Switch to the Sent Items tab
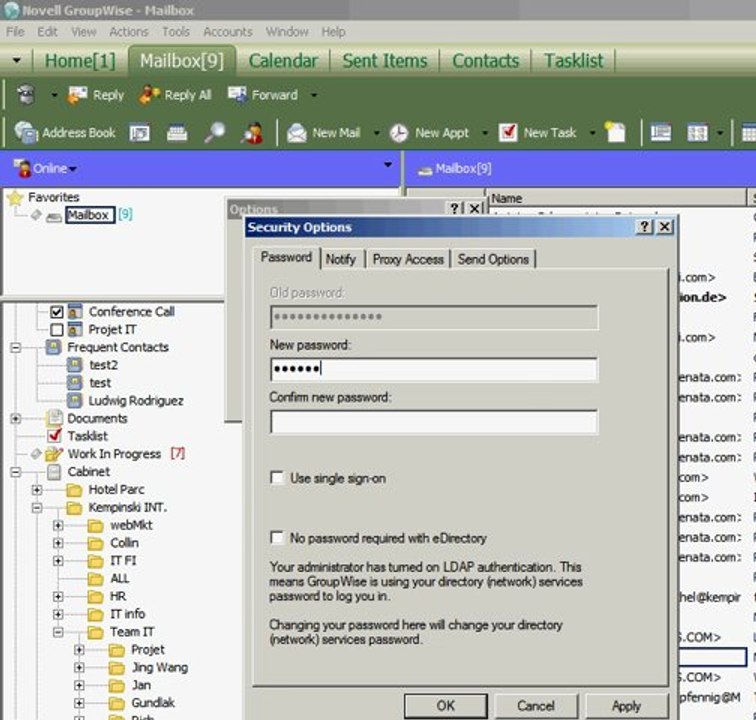 tap(385, 61)
